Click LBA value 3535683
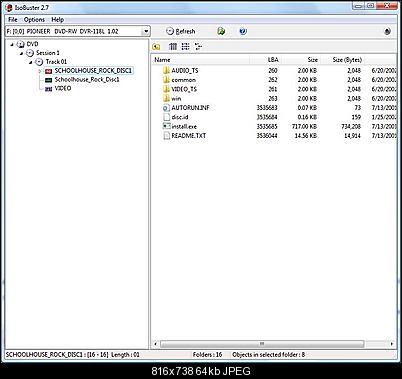This screenshot has width=402, height=379. point(267,108)
